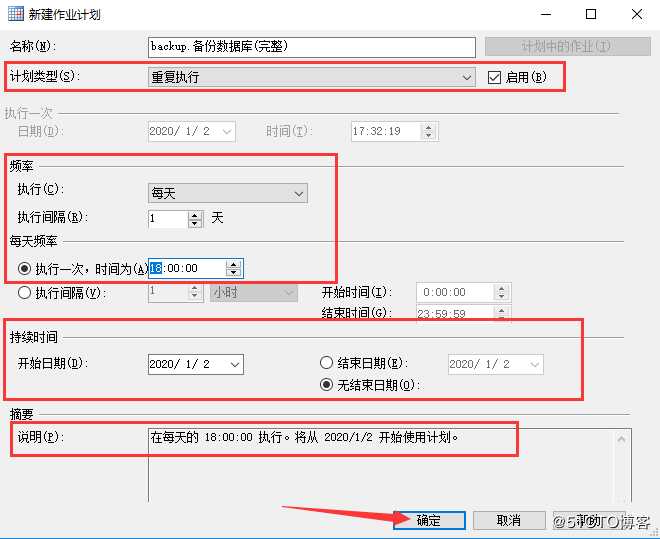Toggle the 启用 checkbox

[x=494, y=77]
